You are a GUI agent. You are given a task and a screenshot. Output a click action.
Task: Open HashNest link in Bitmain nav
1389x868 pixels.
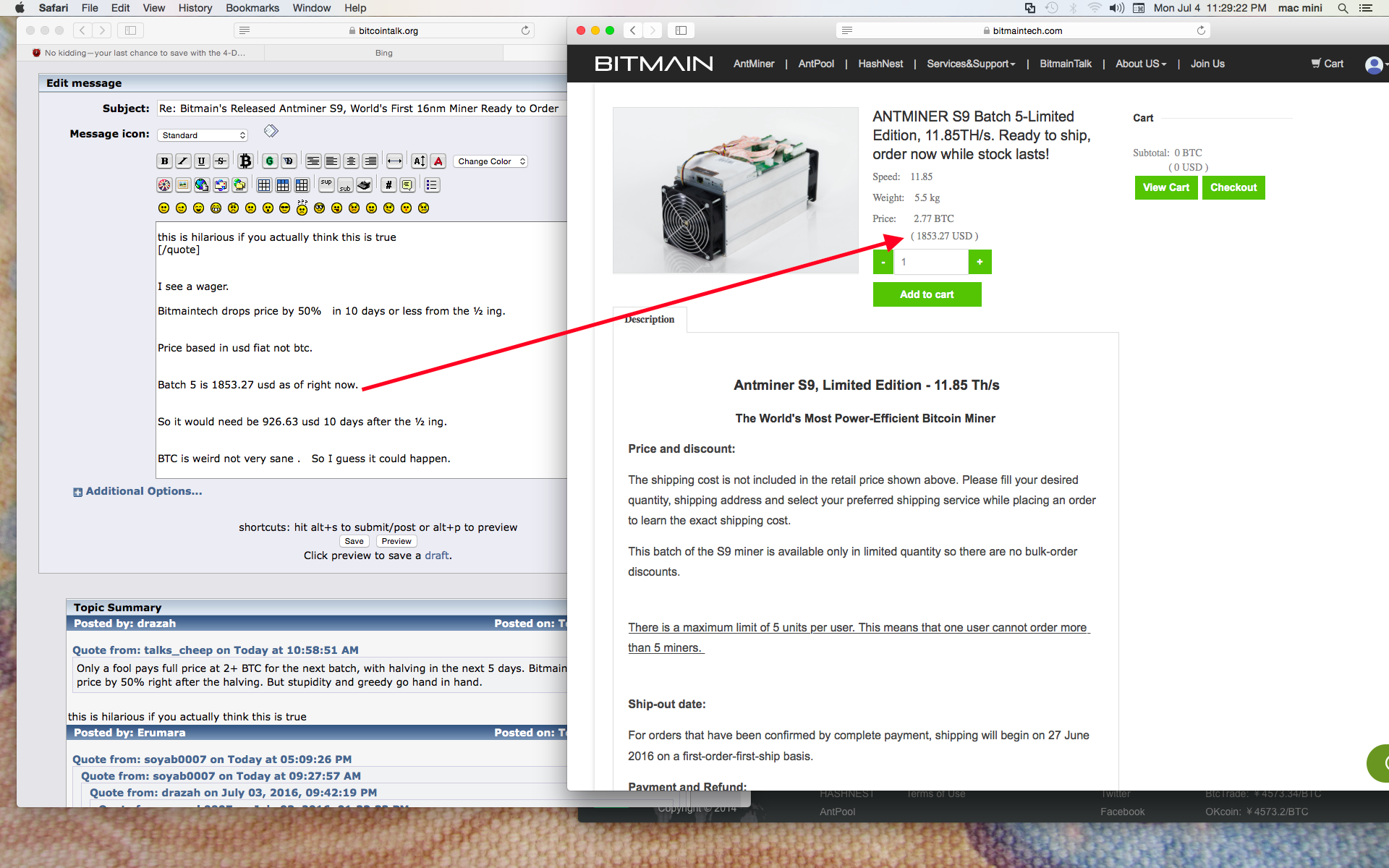coord(880,64)
